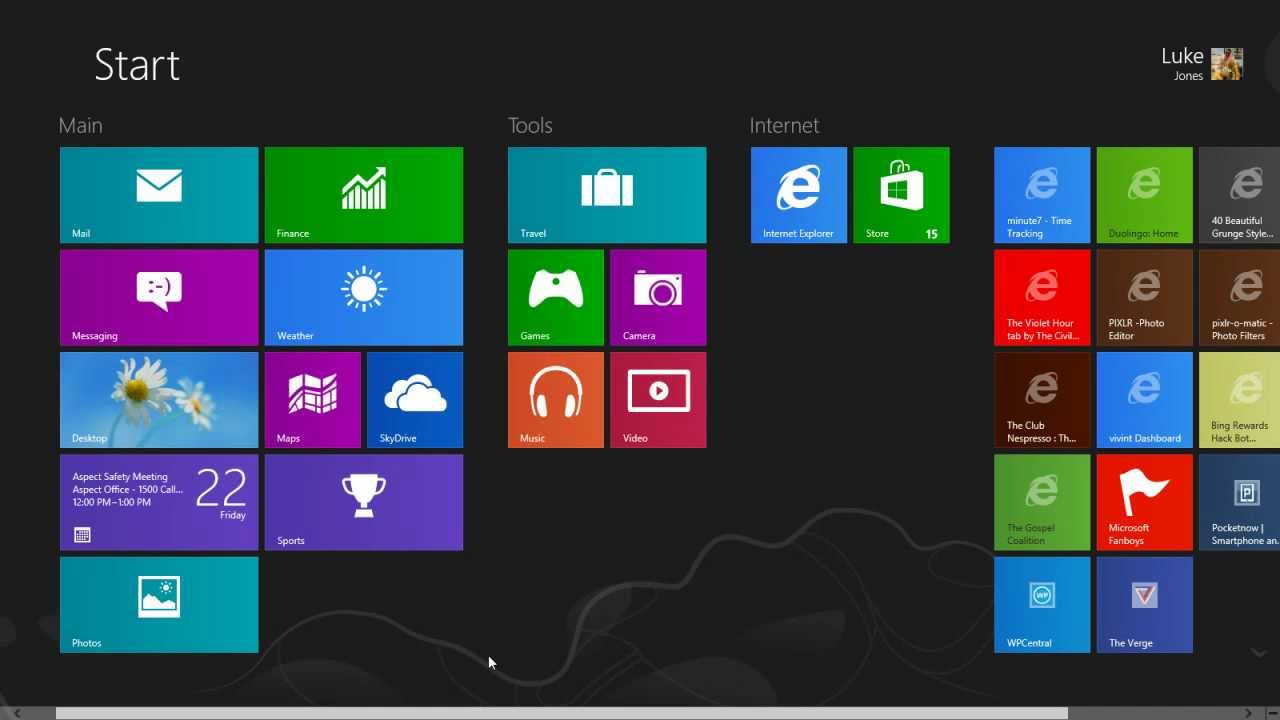1280x720 pixels.
Task: Click the zoom-out minus button at bottom right
Action: [x=1271, y=713]
